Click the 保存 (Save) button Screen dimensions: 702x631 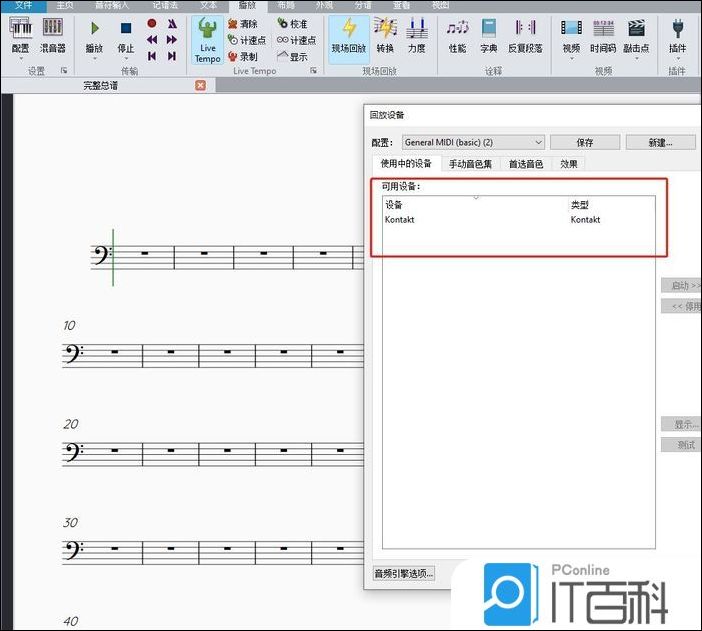(585, 143)
